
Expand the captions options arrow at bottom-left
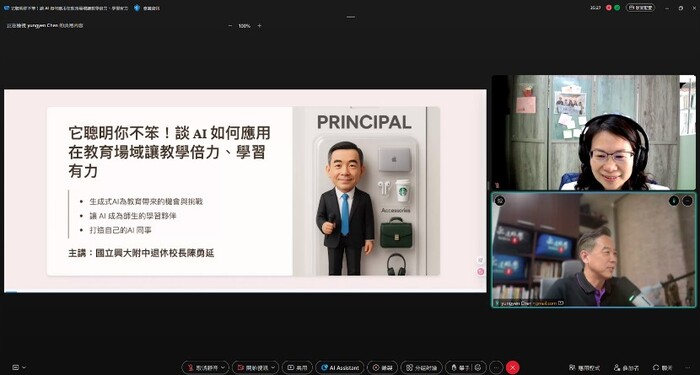[x=24, y=367]
